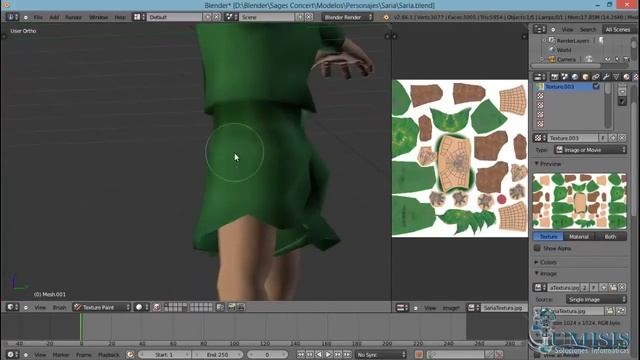Select Both preview mode
This screenshot has height=360, width=640.
pyautogui.click(x=611, y=237)
